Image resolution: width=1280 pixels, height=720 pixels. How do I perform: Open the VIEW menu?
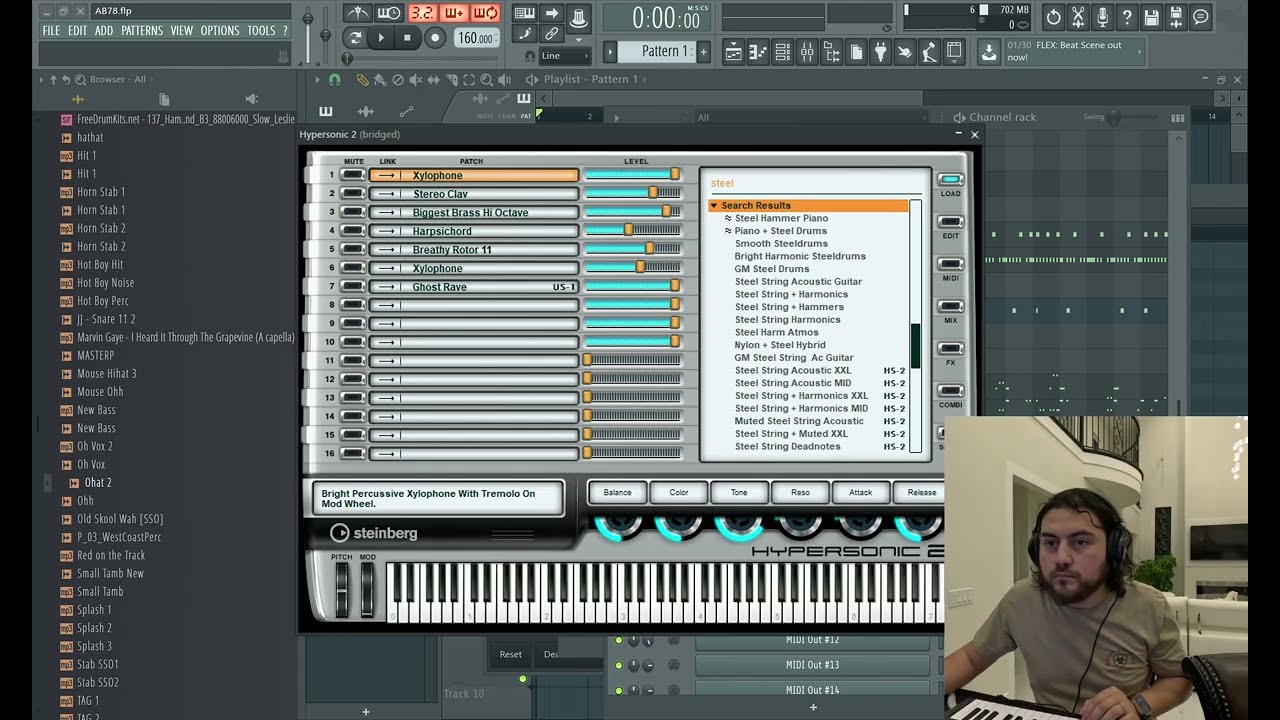(182, 31)
